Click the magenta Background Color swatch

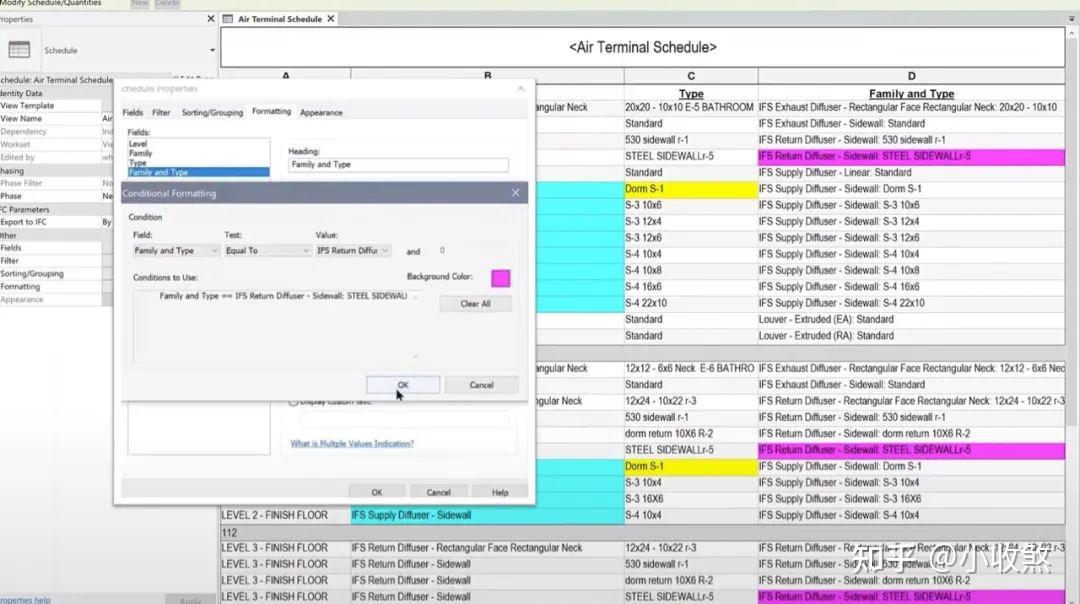tap(500, 278)
